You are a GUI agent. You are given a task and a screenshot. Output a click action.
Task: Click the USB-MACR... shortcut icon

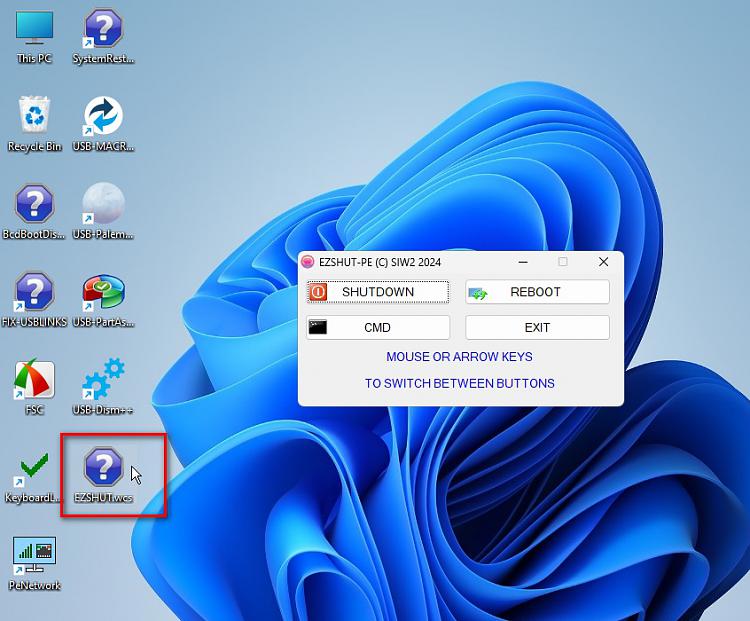coord(103,116)
